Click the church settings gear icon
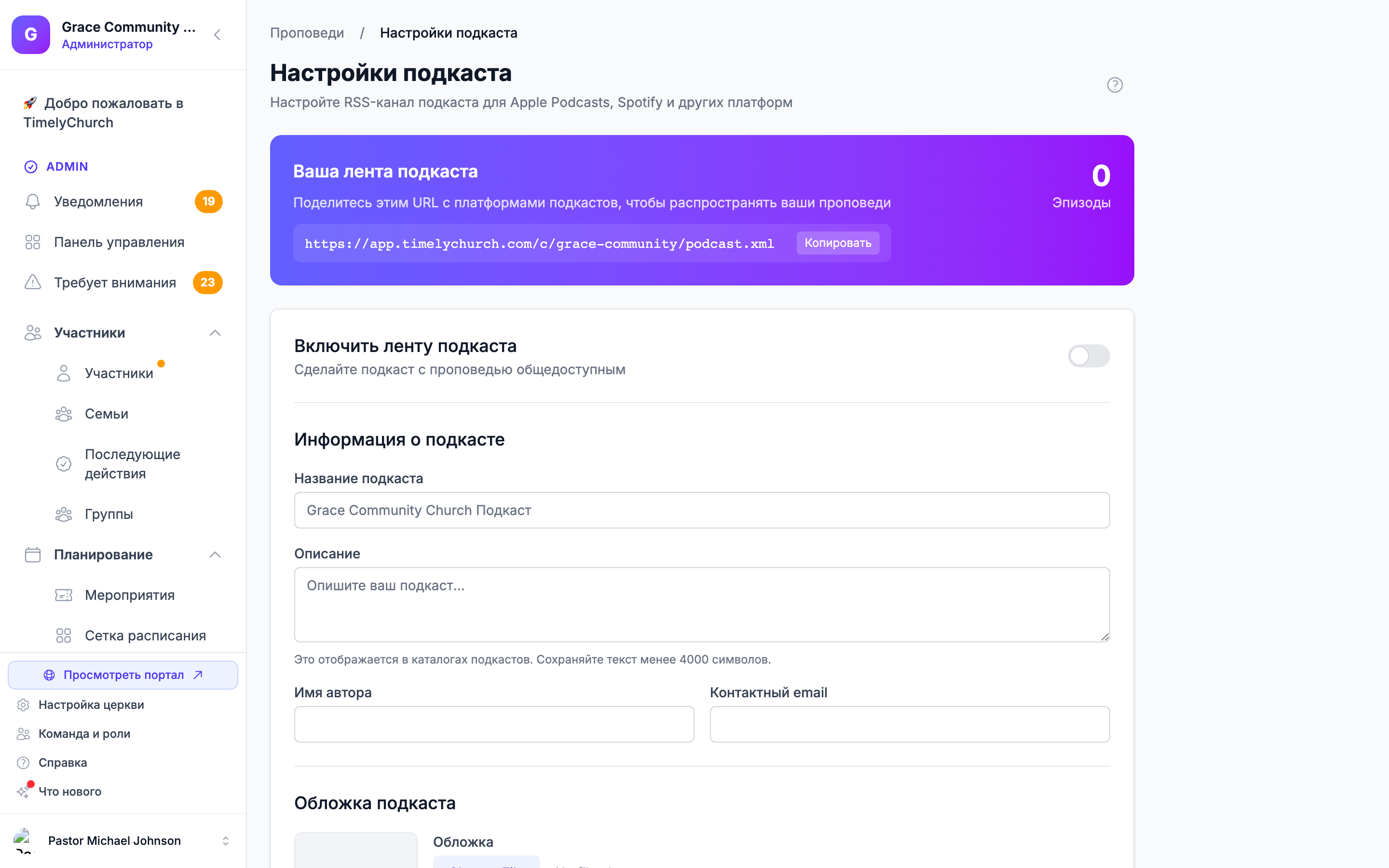 (x=23, y=705)
